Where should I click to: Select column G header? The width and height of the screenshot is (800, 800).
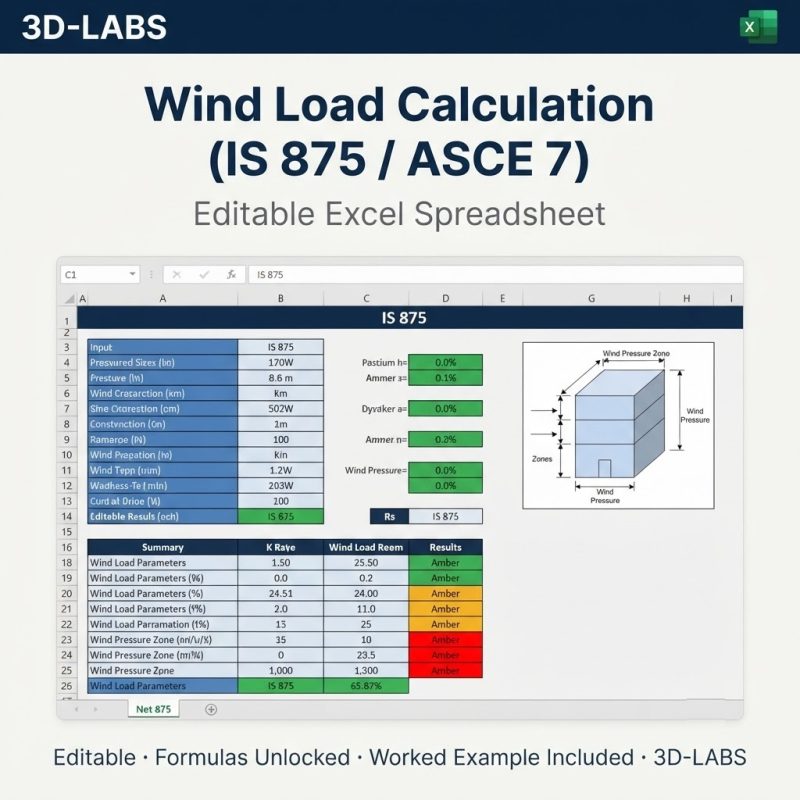(591, 298)
